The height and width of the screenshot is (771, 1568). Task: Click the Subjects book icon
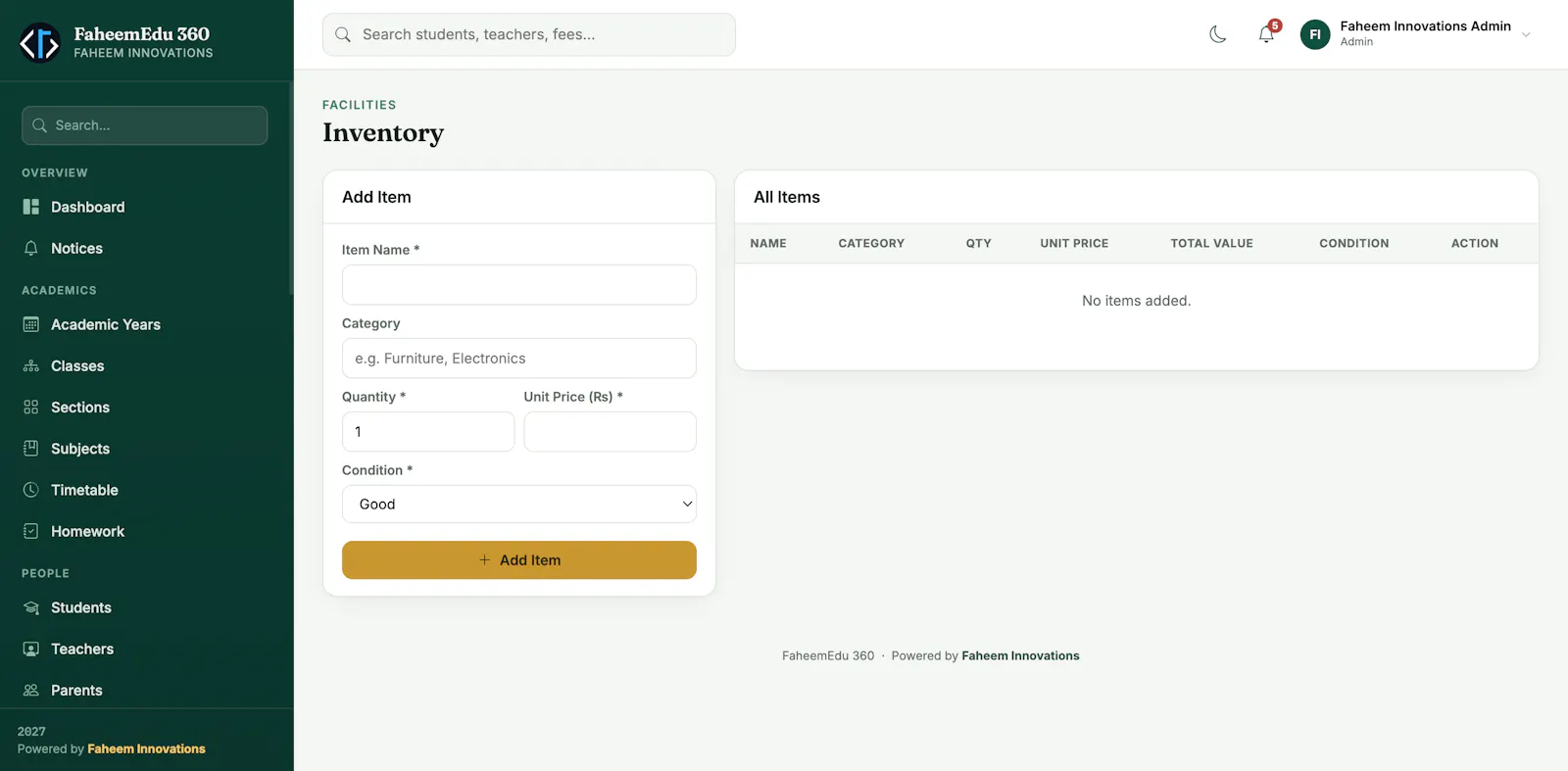click(x=31, y=448)
